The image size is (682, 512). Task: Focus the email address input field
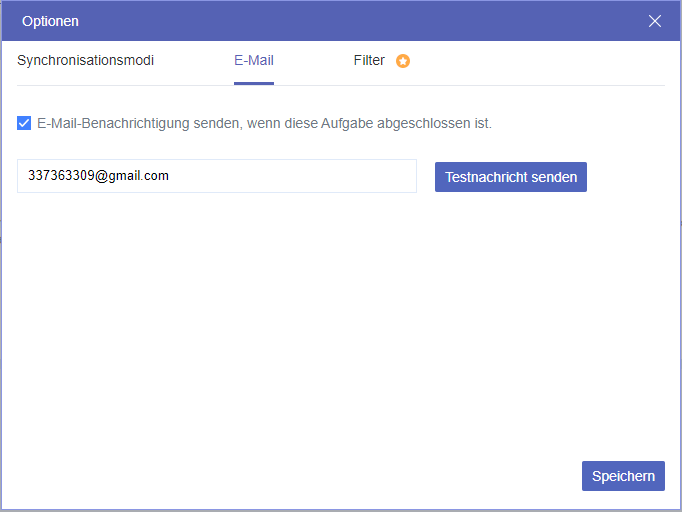216,176
